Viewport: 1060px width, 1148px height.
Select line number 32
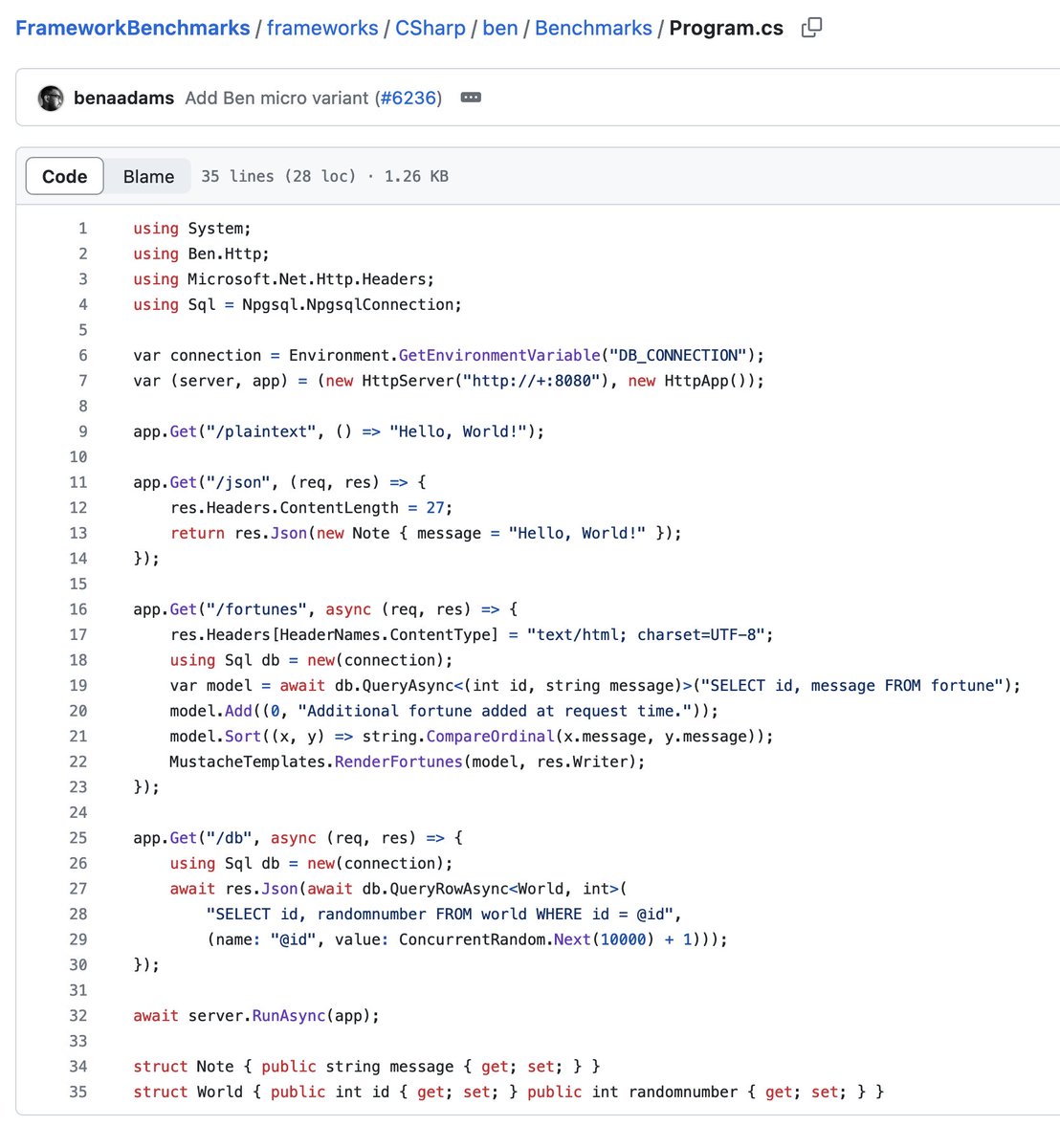78,1015
